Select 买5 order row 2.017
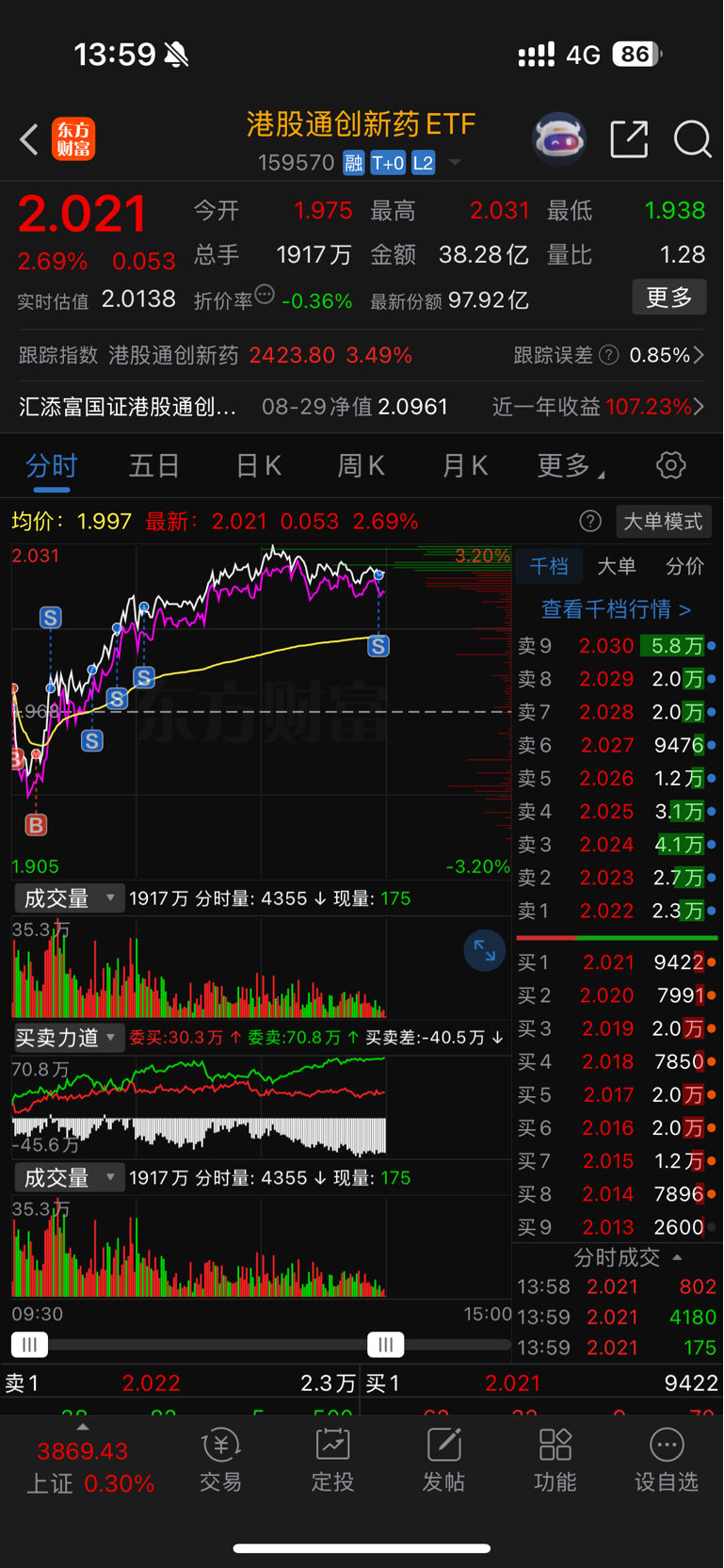This screenshot has height=1568, width=724. pyautogui.click(x=617, y=1095)
